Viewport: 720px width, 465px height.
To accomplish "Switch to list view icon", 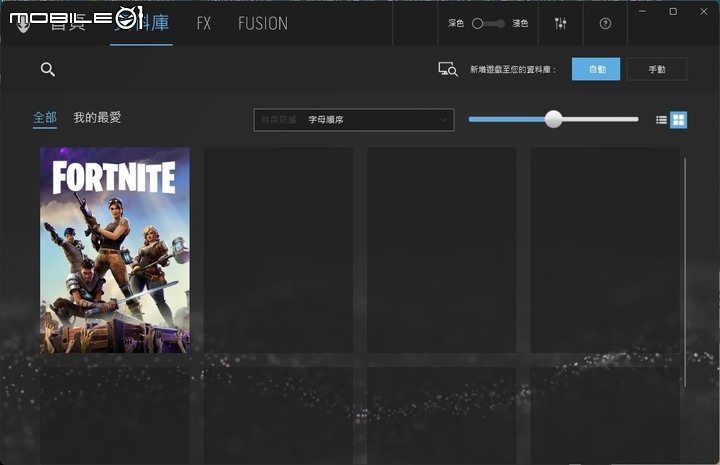I will (661, 120).
